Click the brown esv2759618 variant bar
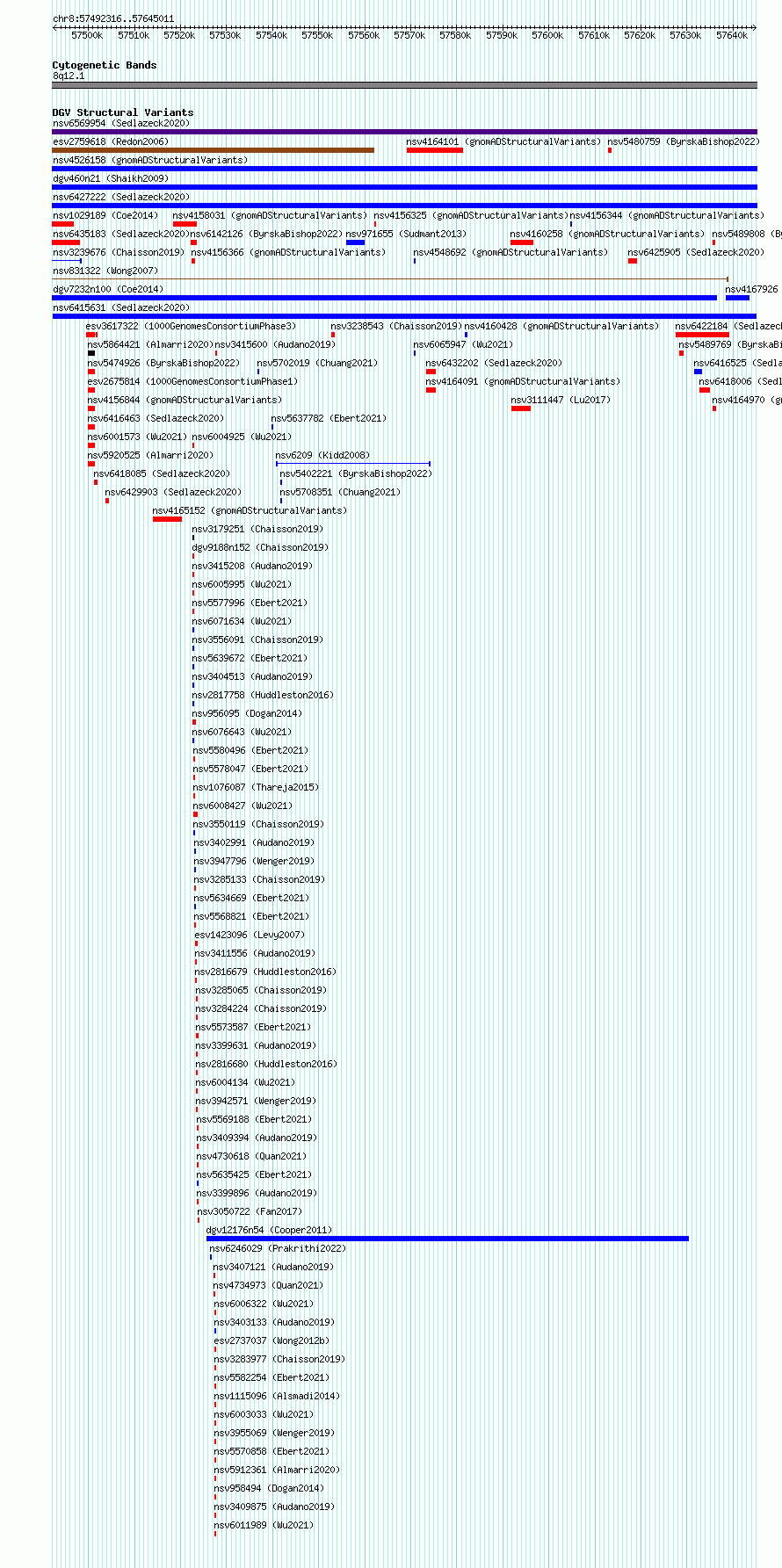Viewport: 782px width, 1568px height. (214, 150)
